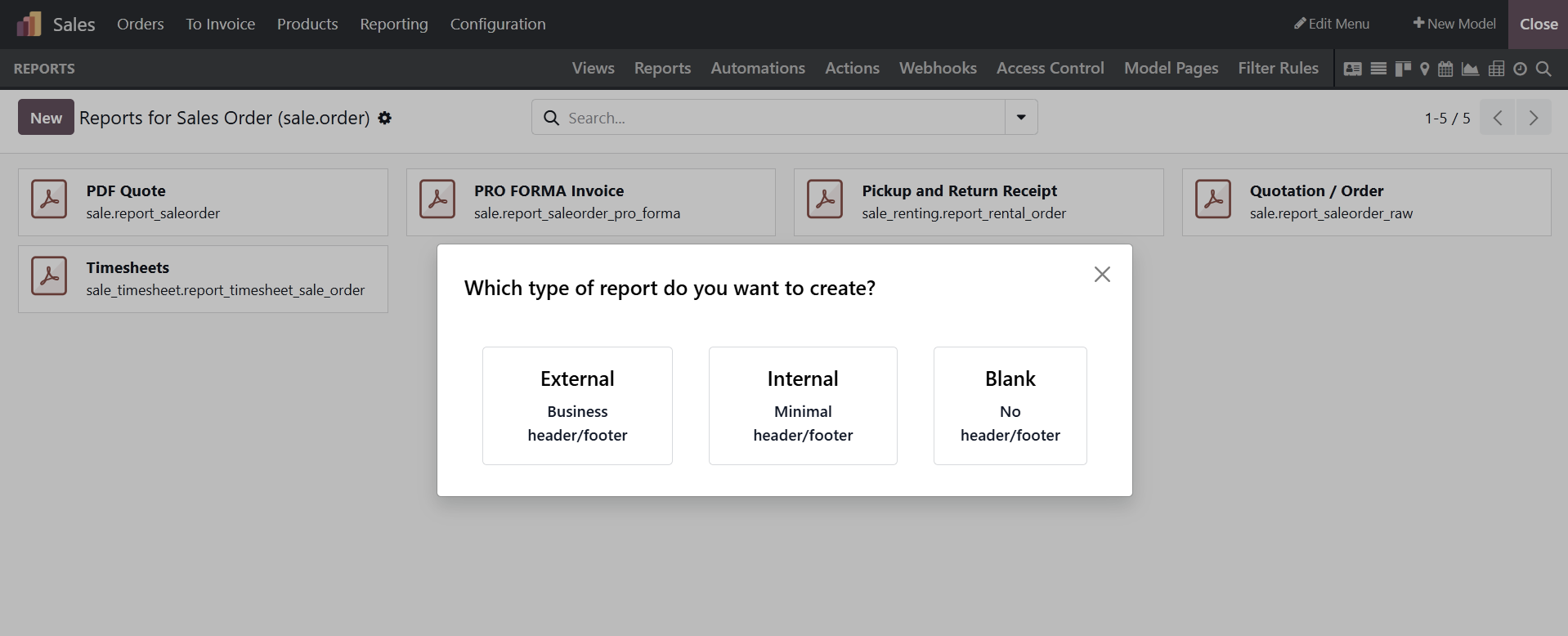Image resolution: width=1568 pixels, height=636 pixels.
Task: Pick the Internal minimal header/footer option
Action: tap(803, 405)
